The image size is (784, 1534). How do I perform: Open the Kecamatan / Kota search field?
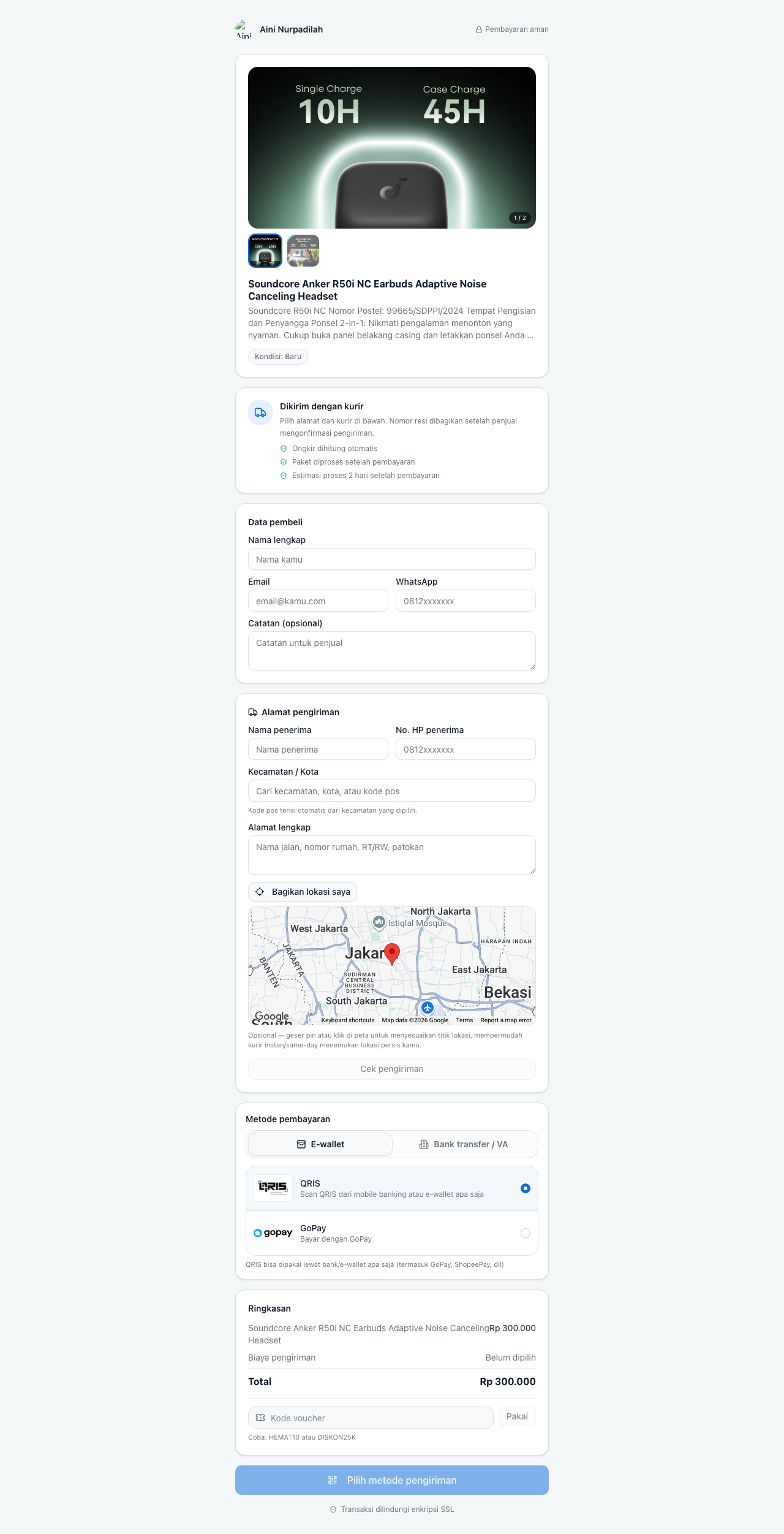(x=392, y=791)
